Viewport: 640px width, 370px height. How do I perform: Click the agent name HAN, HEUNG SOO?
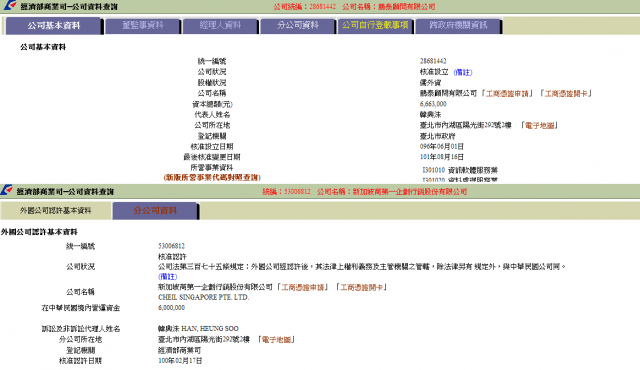pyautogui.click(x=210, y=329)
